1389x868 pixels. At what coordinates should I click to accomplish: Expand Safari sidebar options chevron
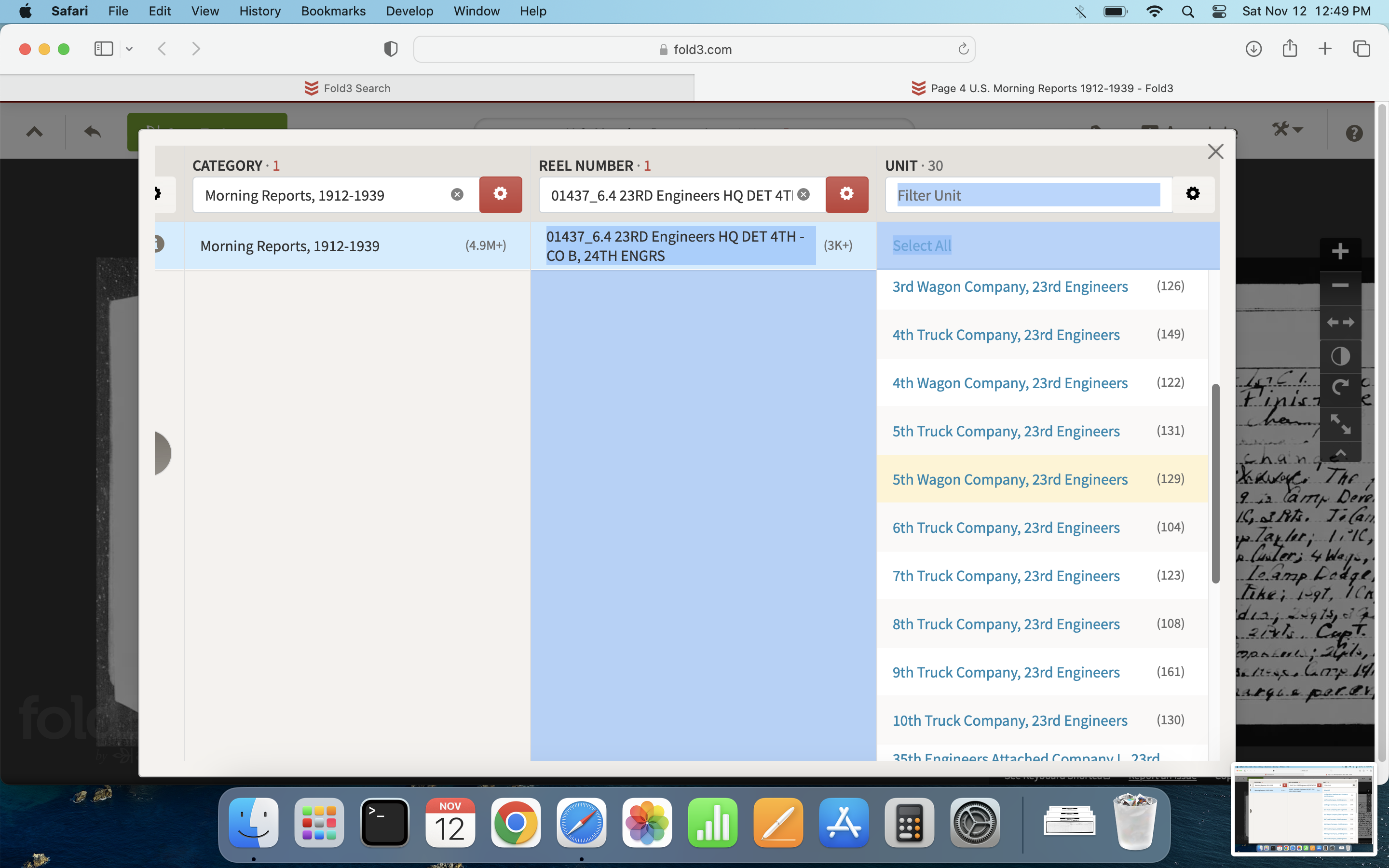(129, 49)
